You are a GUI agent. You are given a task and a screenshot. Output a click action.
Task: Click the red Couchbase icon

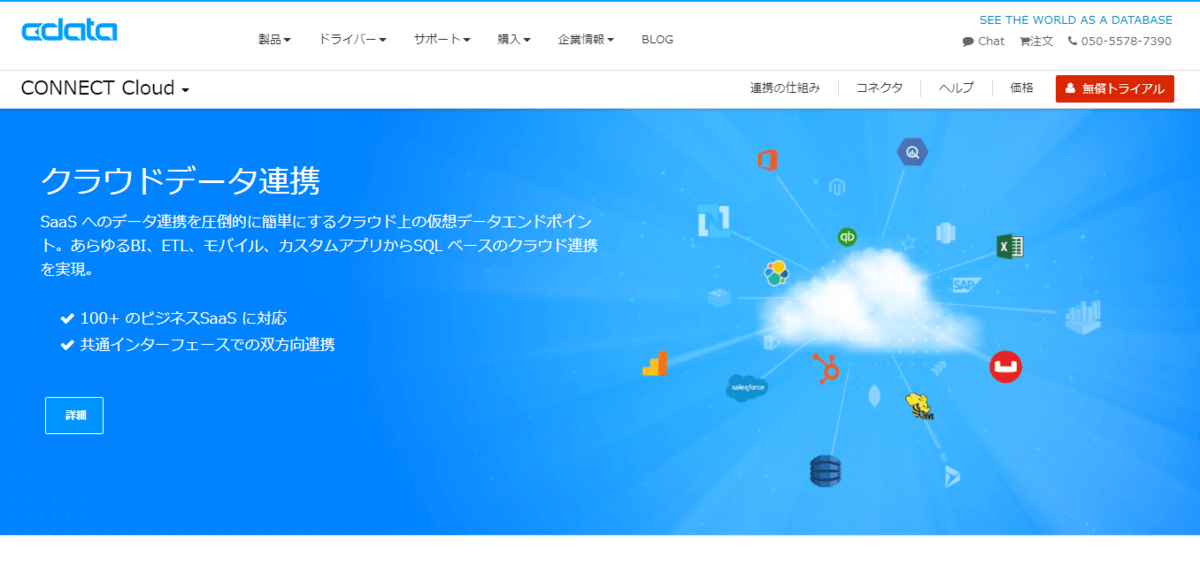(1006, 367)
